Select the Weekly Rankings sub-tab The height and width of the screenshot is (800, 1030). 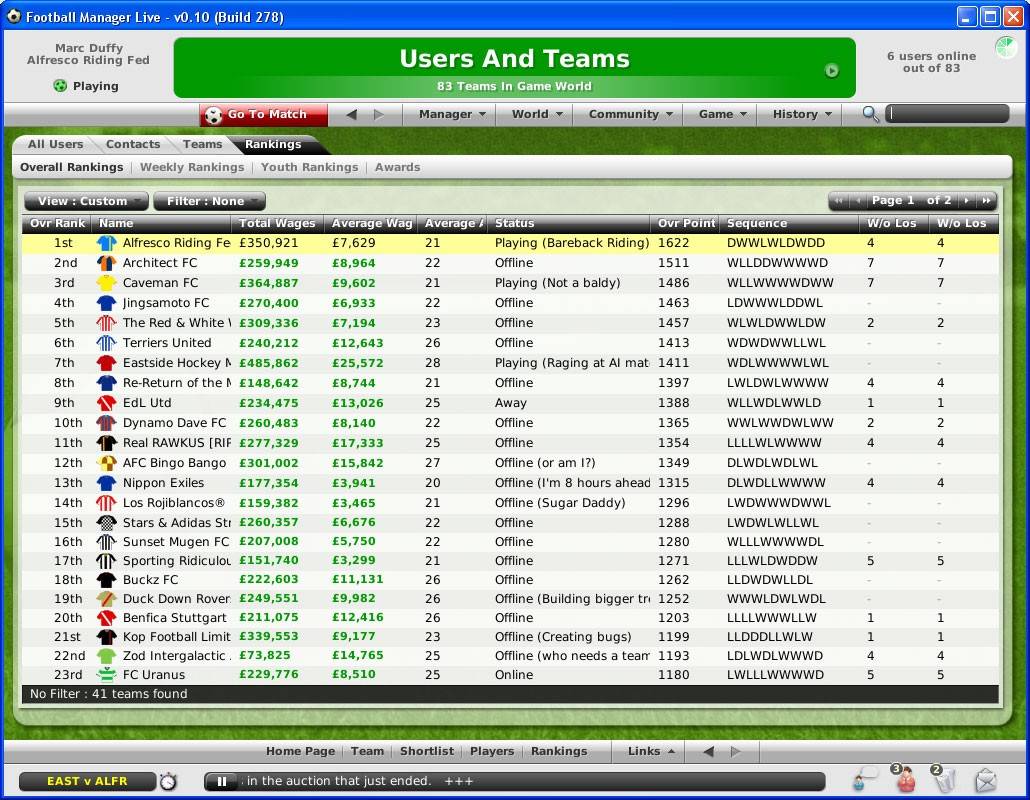click(192, 167)
